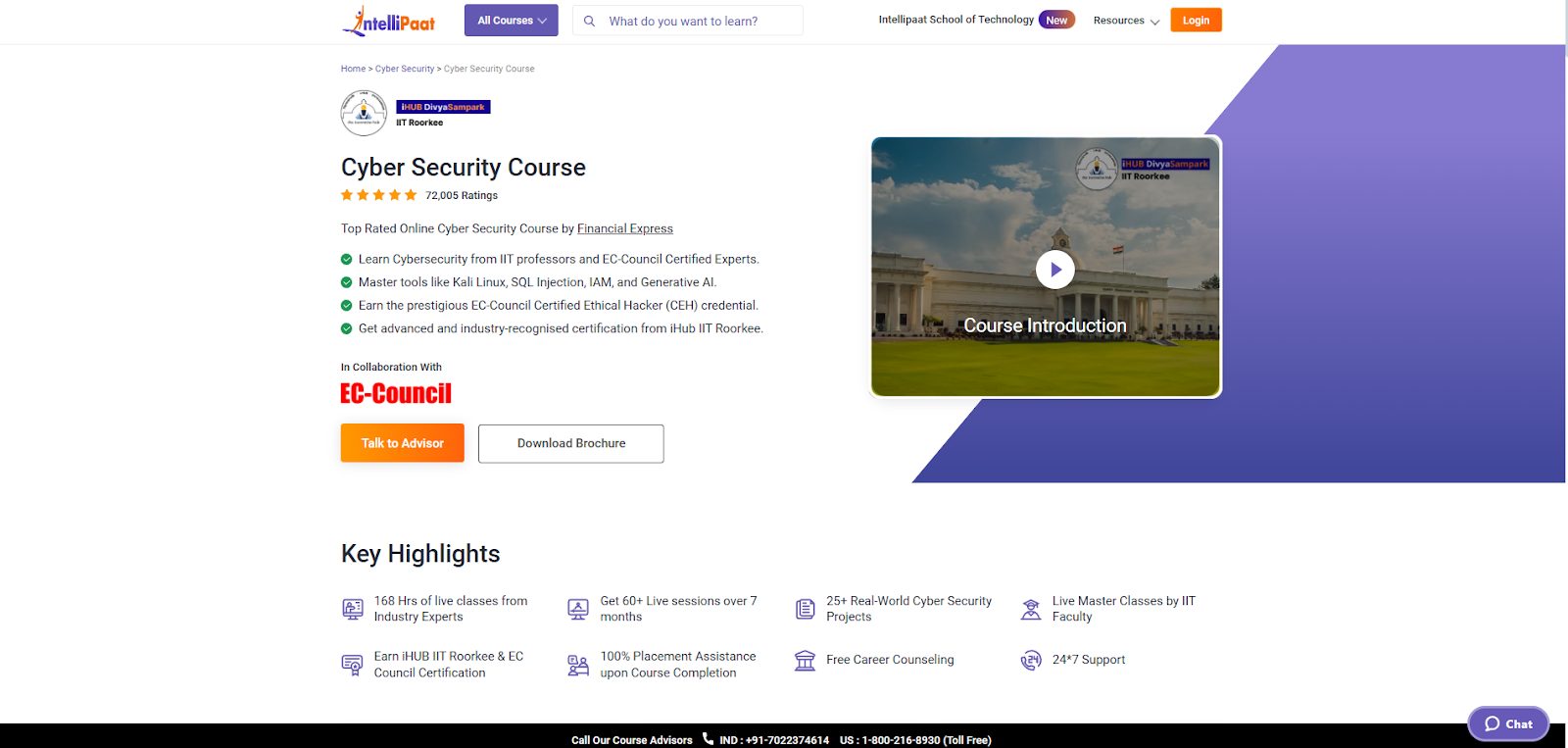Click '24*7 Support' text
The image size is (1568, 748).
[x=1089, y=660]
